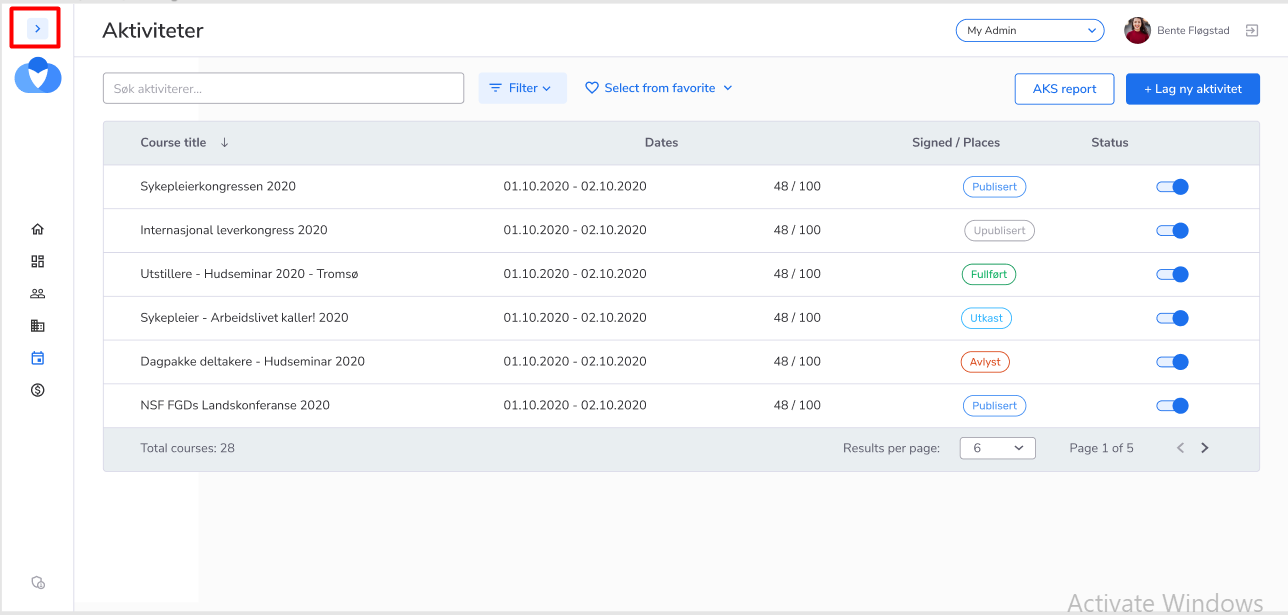Open NSF FGDs Landskonferanse 2020 course
Screen dimensions: 1288x615
pos(235,406)
